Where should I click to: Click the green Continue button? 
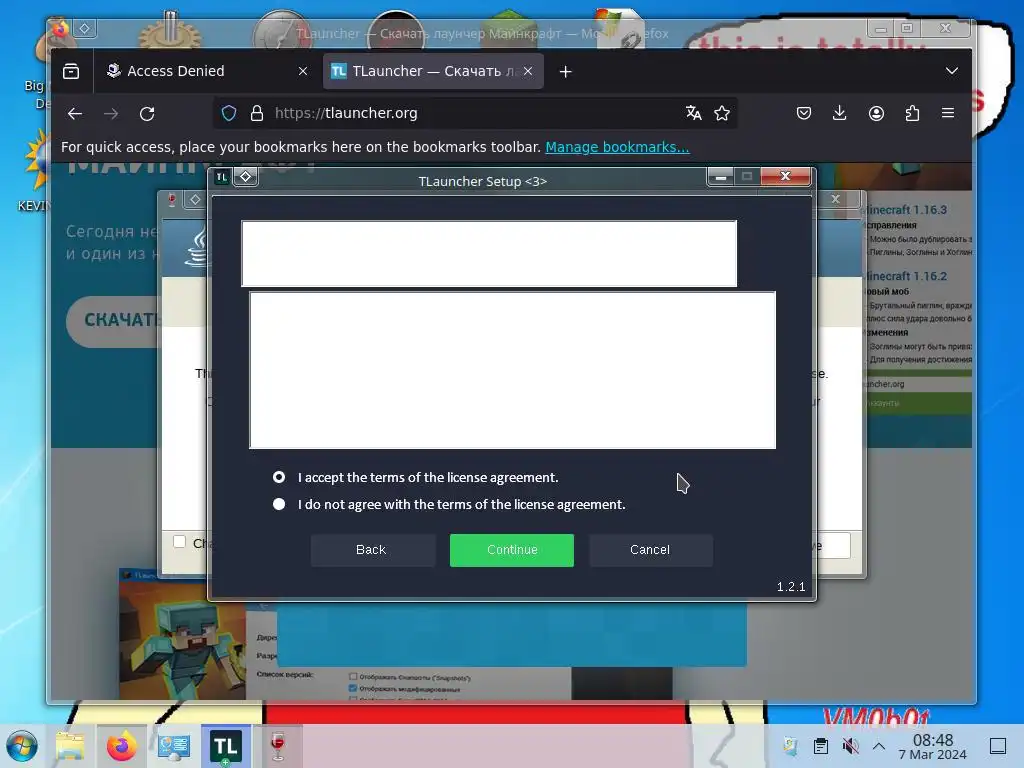[511, 550]
